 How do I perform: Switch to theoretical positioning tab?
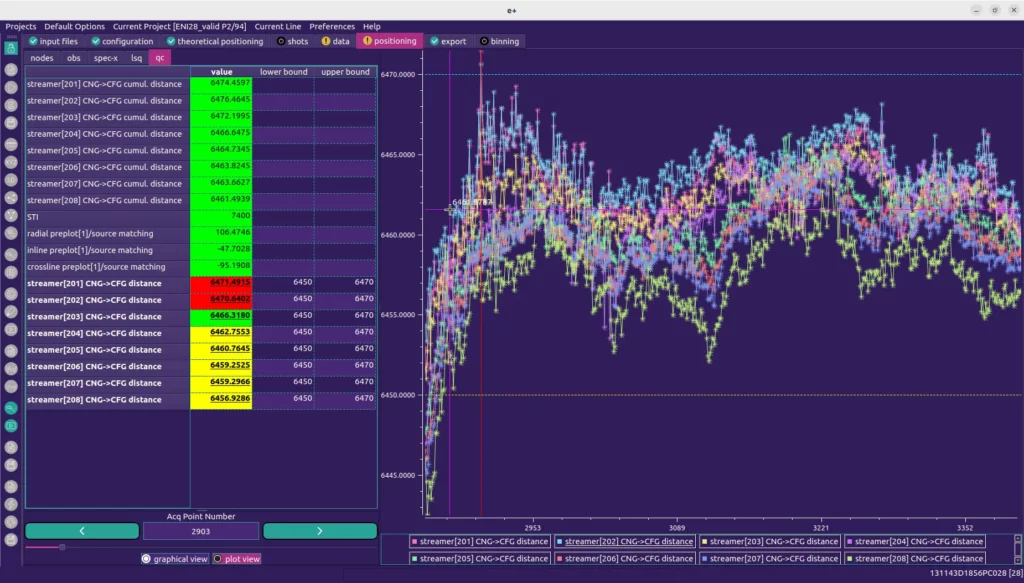tap(215, 41)
